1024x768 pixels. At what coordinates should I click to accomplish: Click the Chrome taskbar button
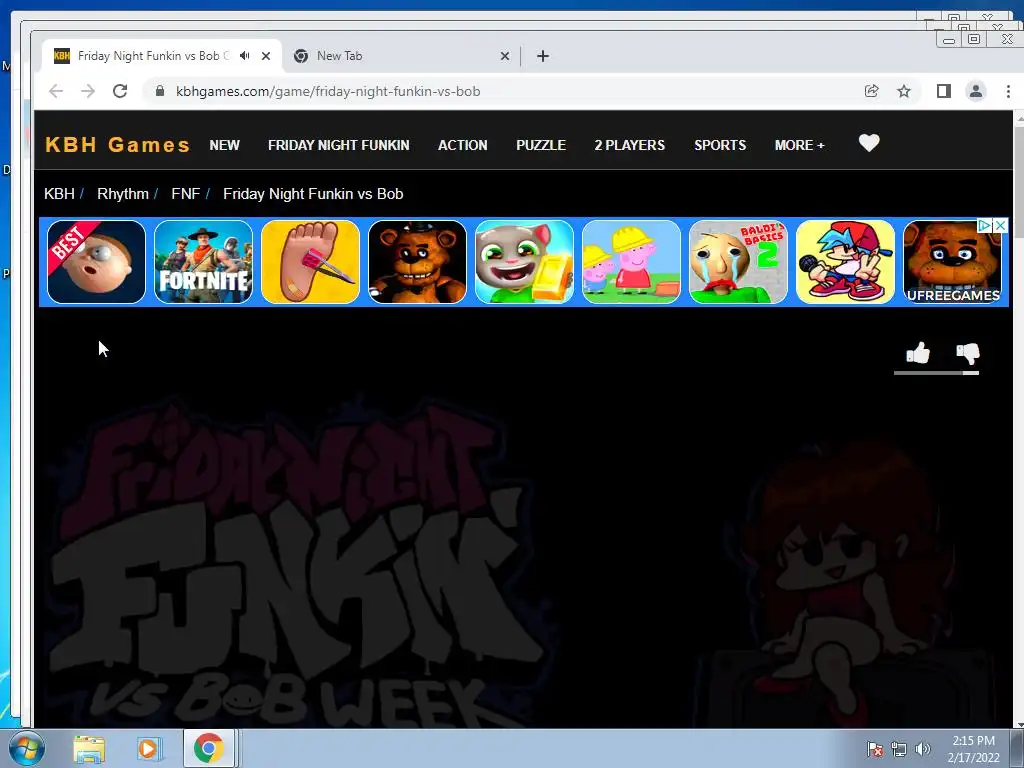[209, 748]
